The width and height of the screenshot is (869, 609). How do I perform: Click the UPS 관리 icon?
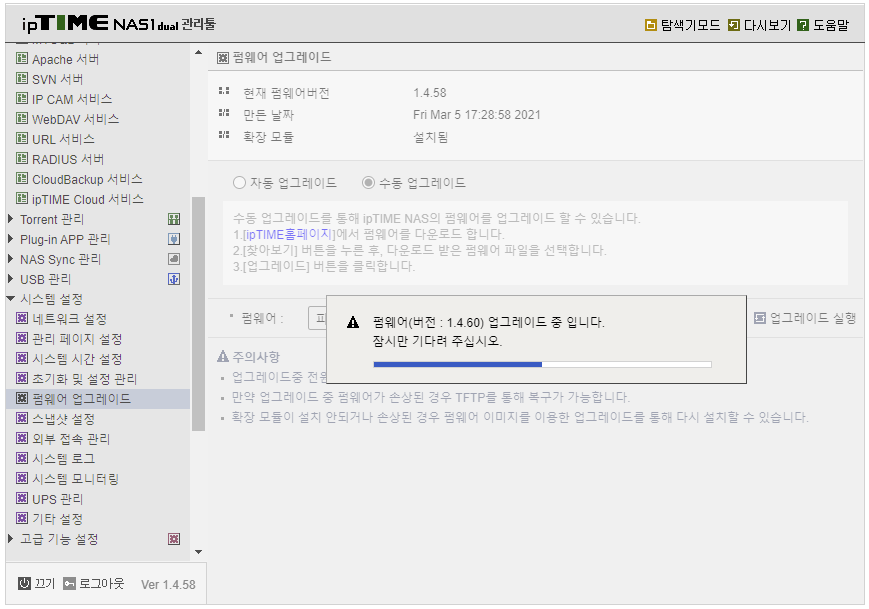(x=22, y=498)
